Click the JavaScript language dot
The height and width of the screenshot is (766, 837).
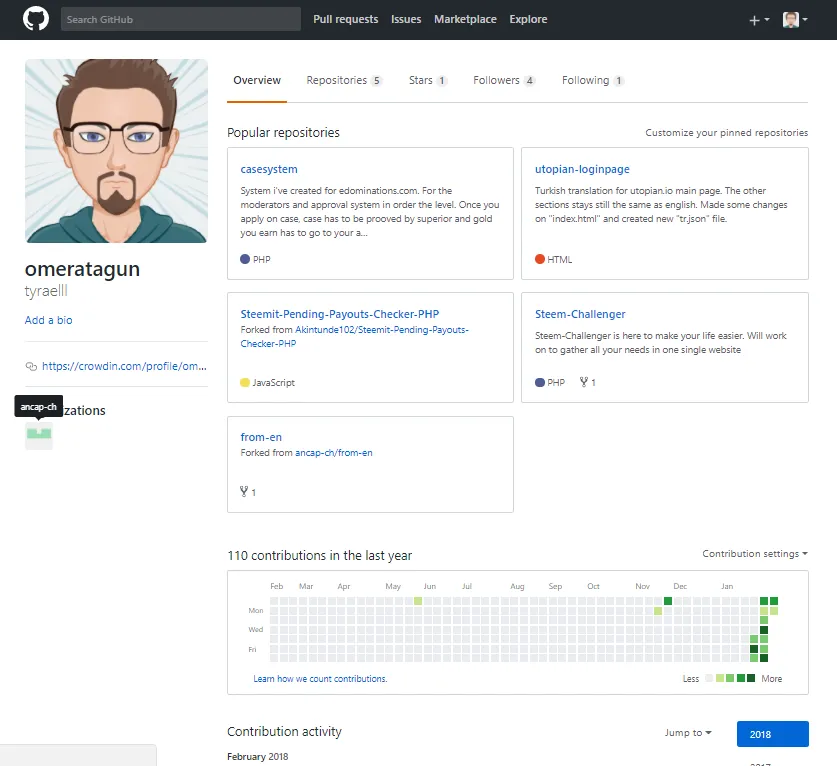tap(245, 382)
